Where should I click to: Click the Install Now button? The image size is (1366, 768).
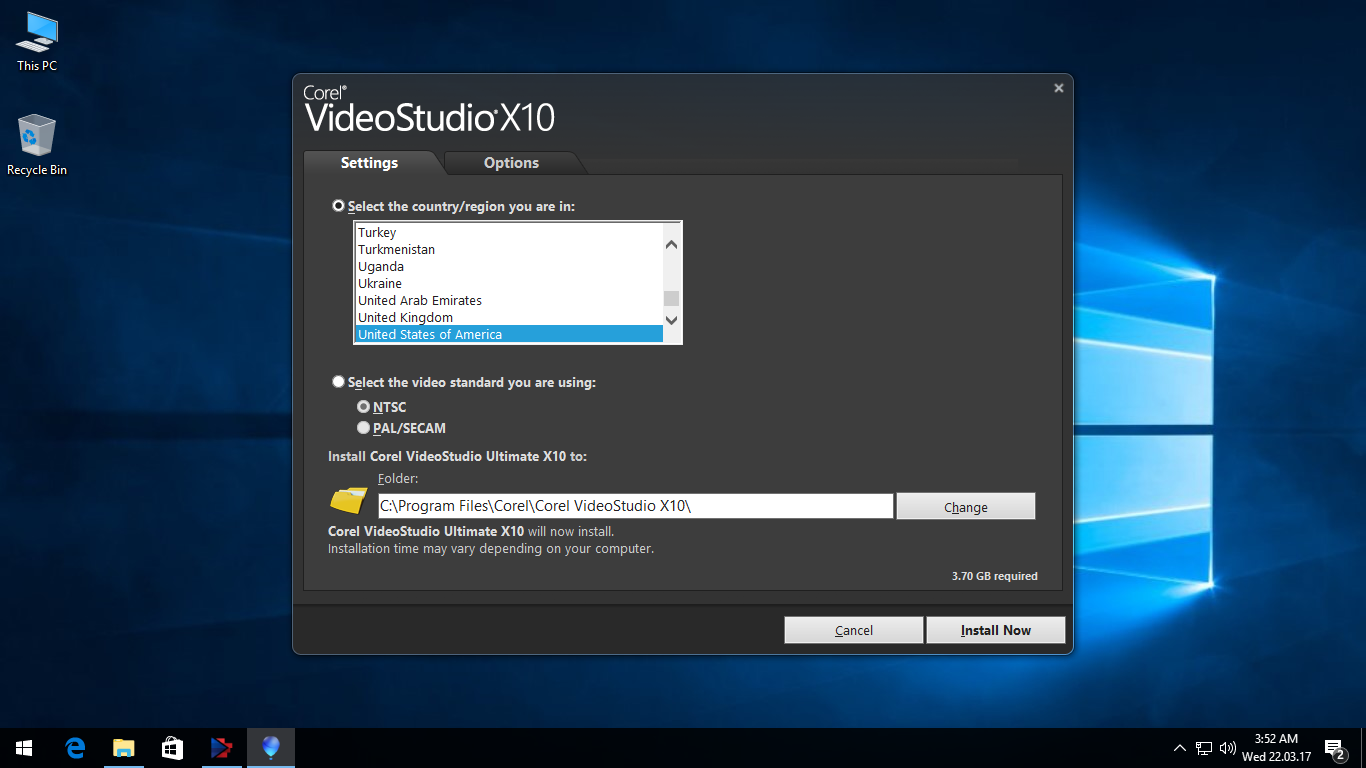(996, 630)
